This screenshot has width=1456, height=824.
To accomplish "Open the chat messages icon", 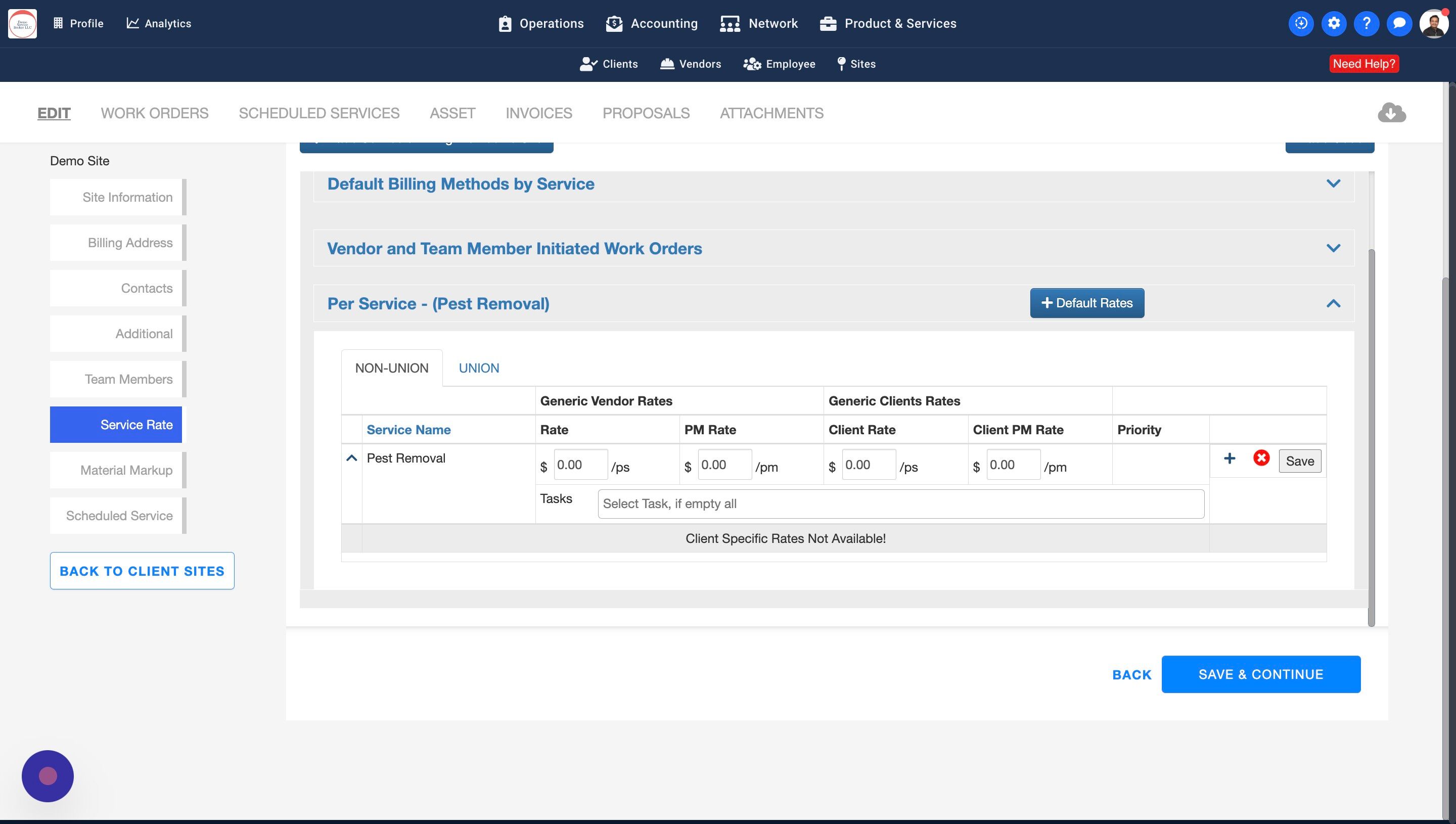I will (x=1399, y=23).
